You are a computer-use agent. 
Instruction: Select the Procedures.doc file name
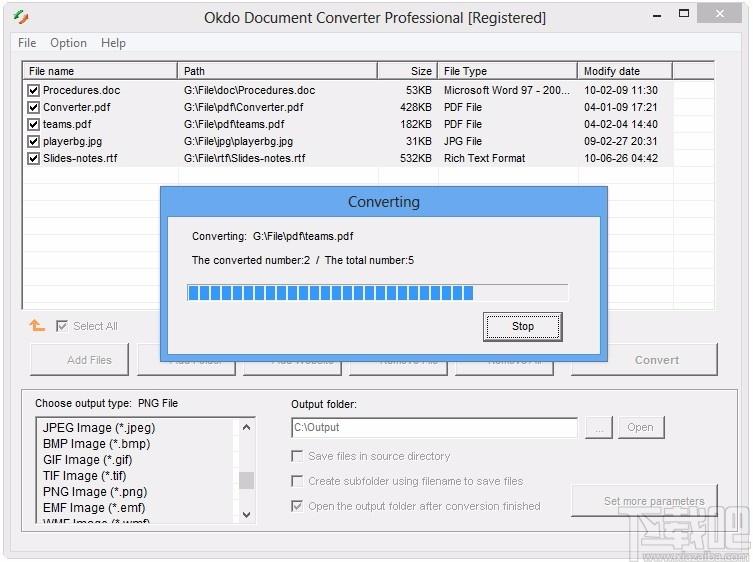coord(82,90)
